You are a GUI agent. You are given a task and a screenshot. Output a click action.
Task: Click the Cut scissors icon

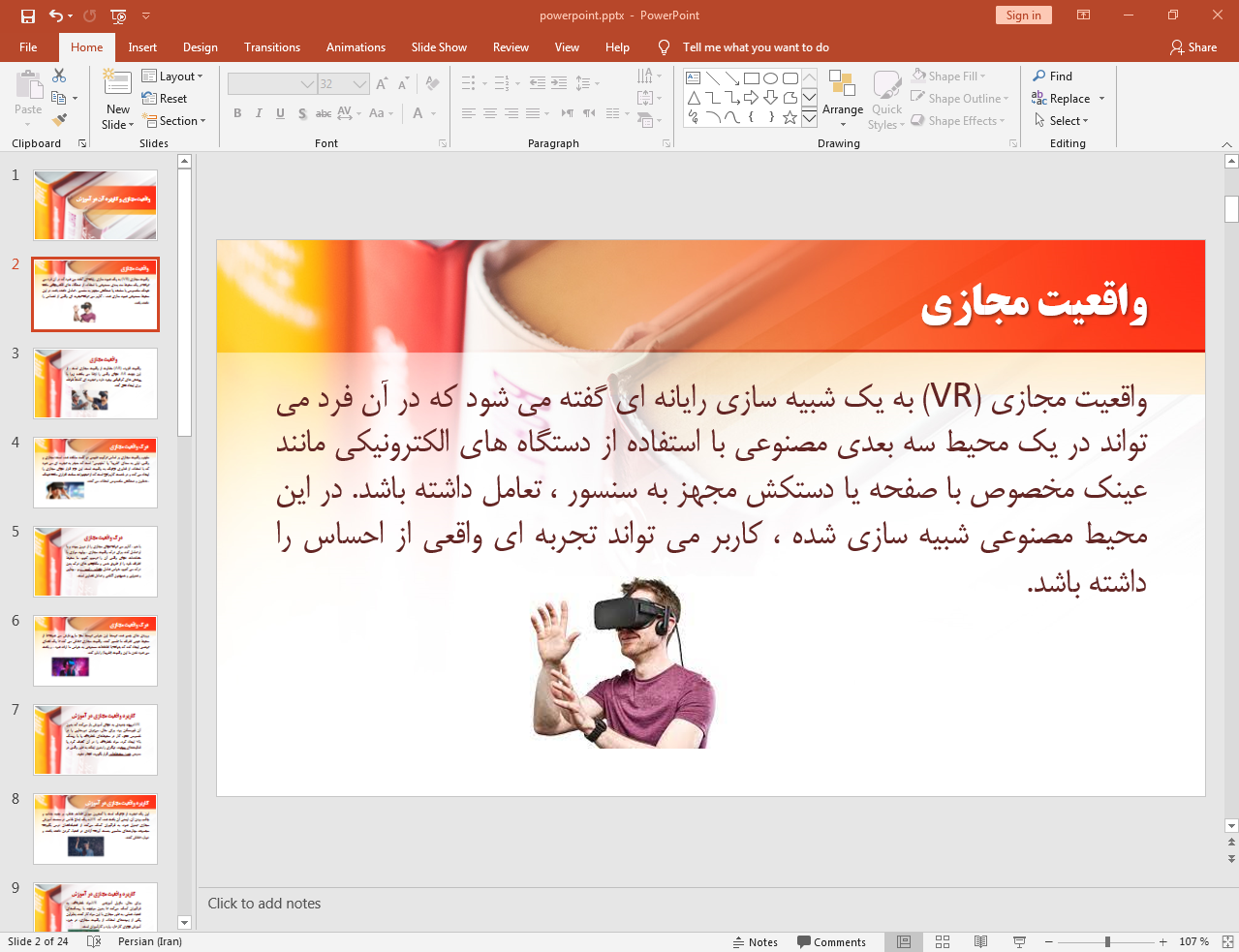coord(59,76)
